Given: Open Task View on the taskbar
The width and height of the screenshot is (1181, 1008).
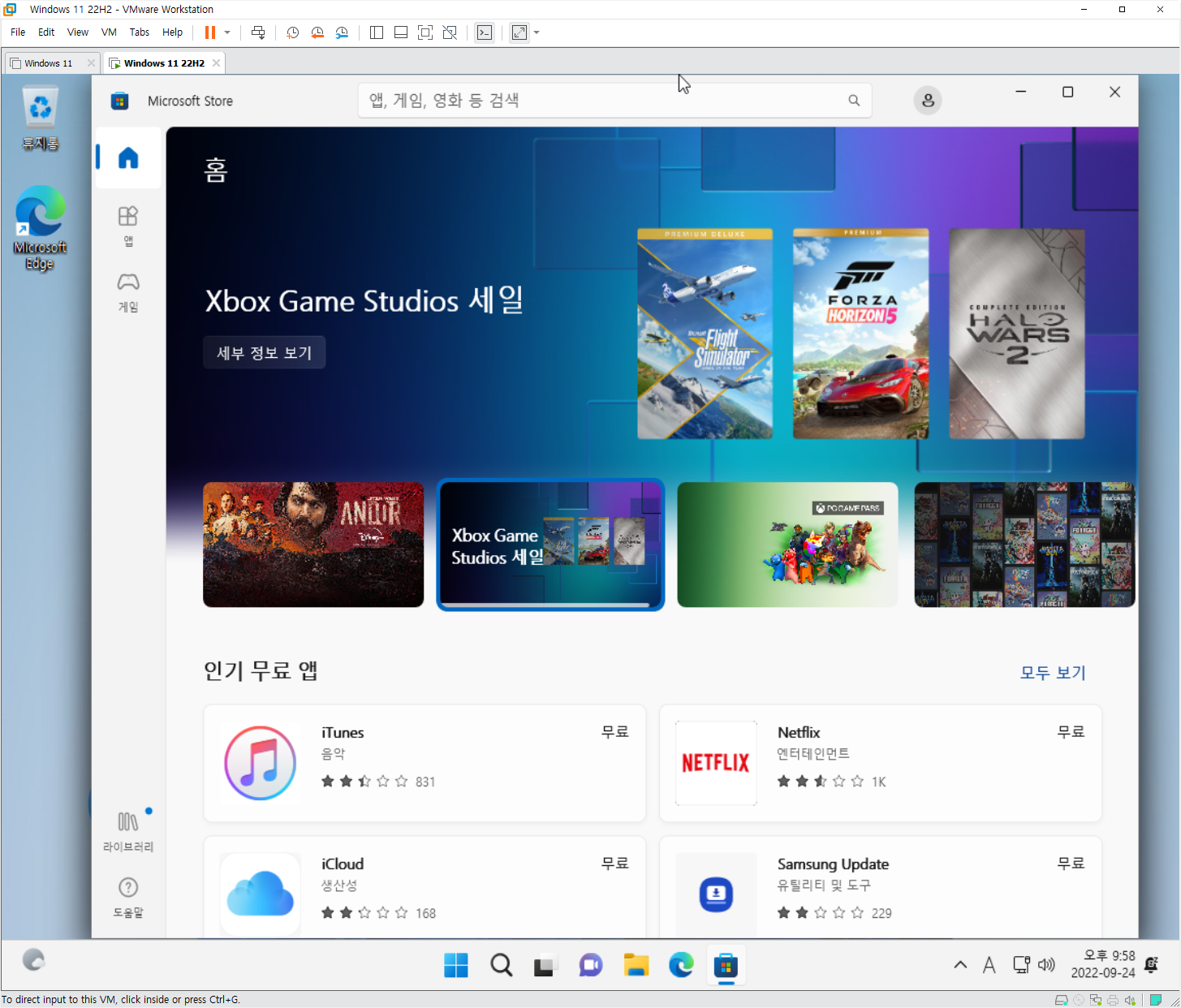Looking at the screenshot, I should [x=545, y=965].
